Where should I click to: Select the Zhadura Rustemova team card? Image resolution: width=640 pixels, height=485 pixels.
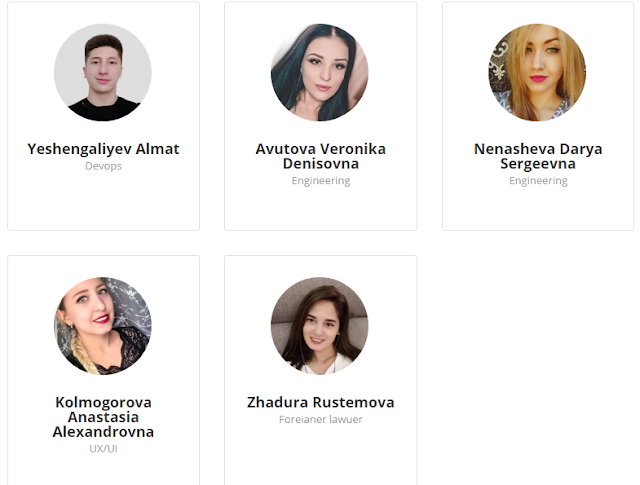coord(321,370)
